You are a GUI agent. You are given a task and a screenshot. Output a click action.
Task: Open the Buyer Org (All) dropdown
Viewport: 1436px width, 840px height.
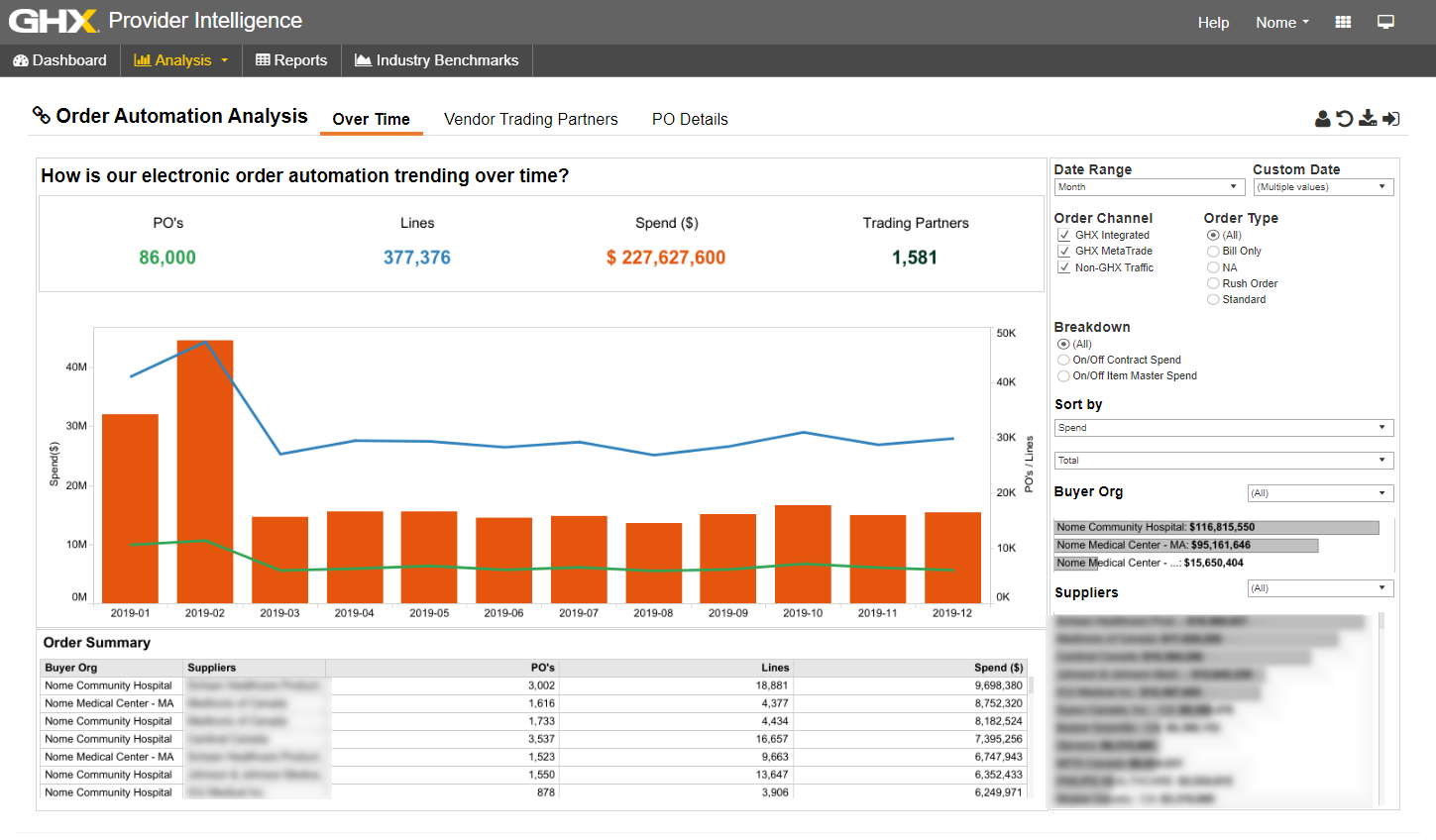(x=1320, y=493)
